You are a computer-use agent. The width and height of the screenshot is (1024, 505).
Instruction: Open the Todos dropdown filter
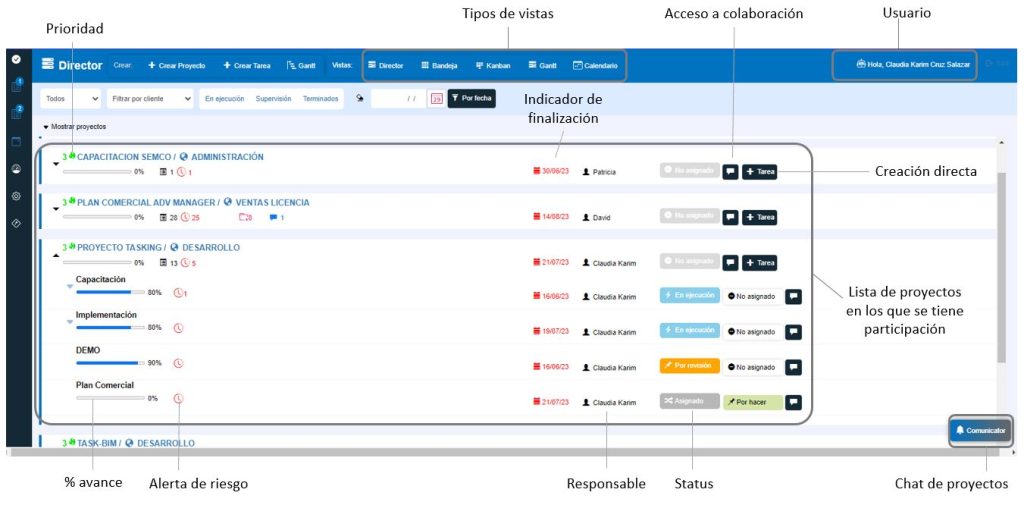[71, 99]
